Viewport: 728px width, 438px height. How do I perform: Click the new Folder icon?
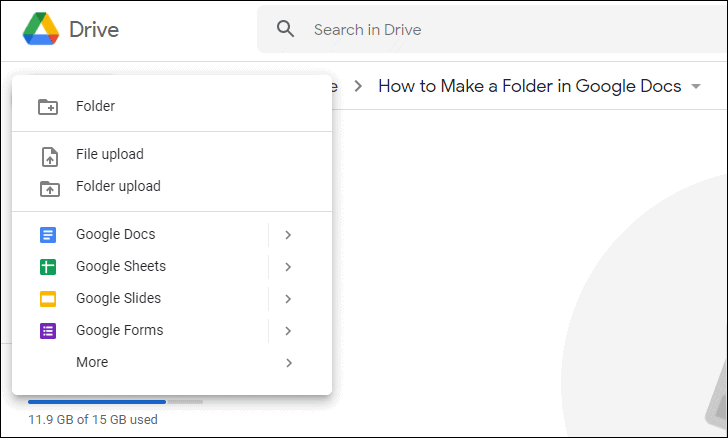click(x=48, y=106)
